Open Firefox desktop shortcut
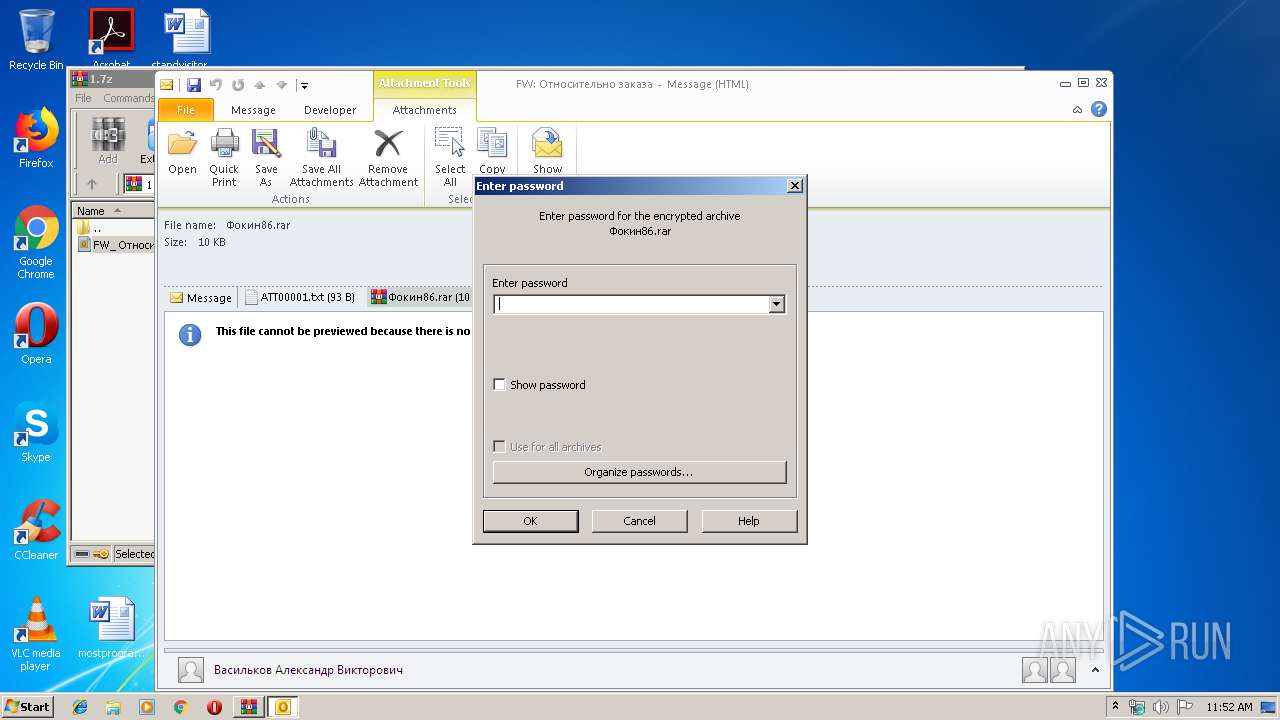Image resolution: width=1280 pixels, height=720 pixels. pos(36,138)
